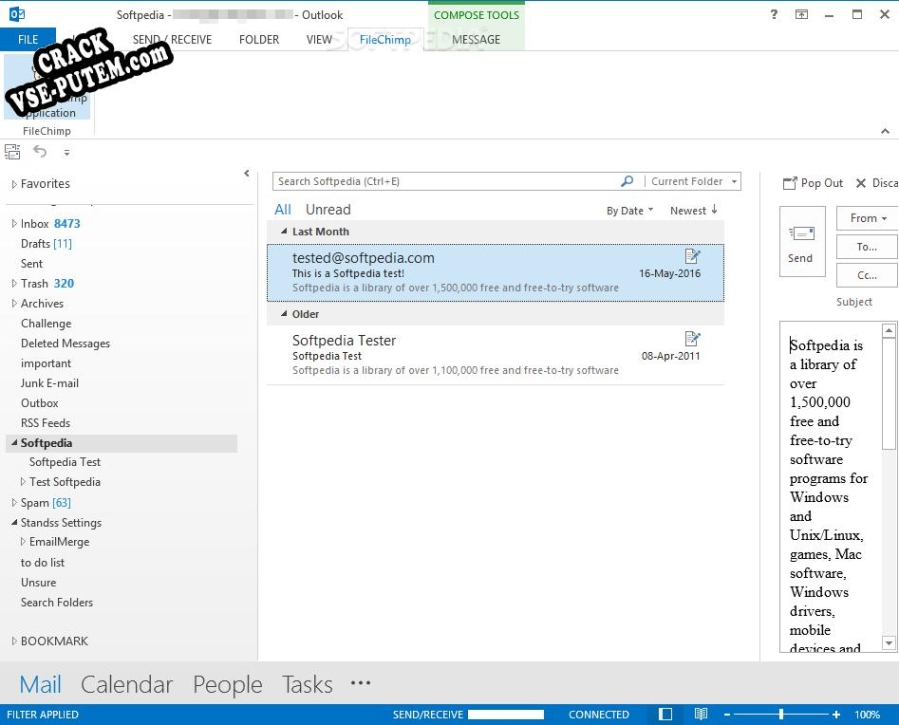
Task: Click the ribbon help question mark
Action: click(773, 14)
